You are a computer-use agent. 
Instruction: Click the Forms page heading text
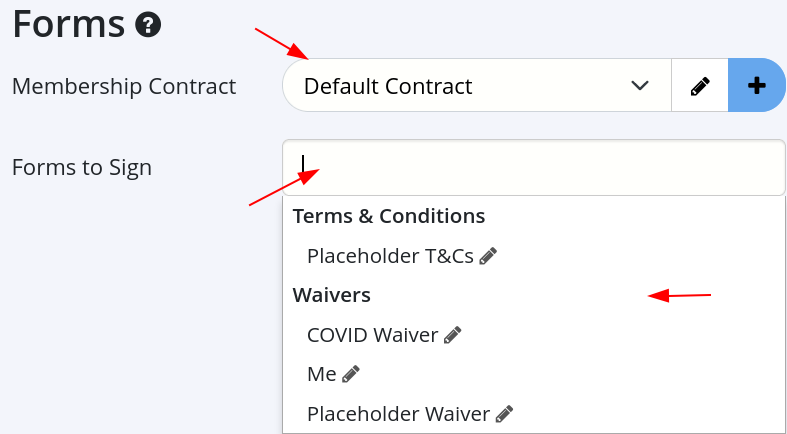(x=68, y=24)
